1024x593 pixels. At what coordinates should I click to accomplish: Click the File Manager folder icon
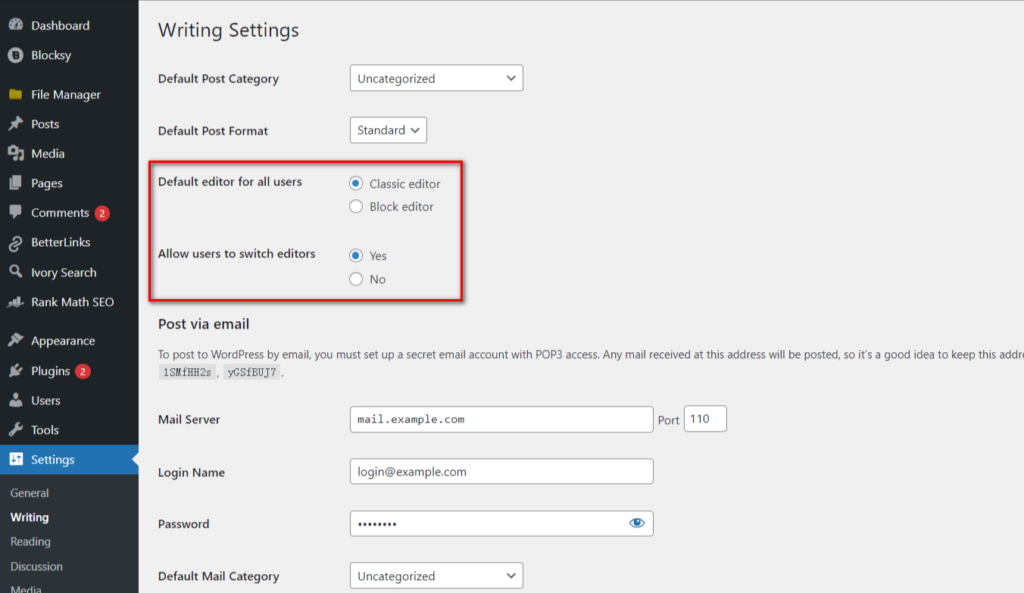pyautogui.click(x=16, y=94)
